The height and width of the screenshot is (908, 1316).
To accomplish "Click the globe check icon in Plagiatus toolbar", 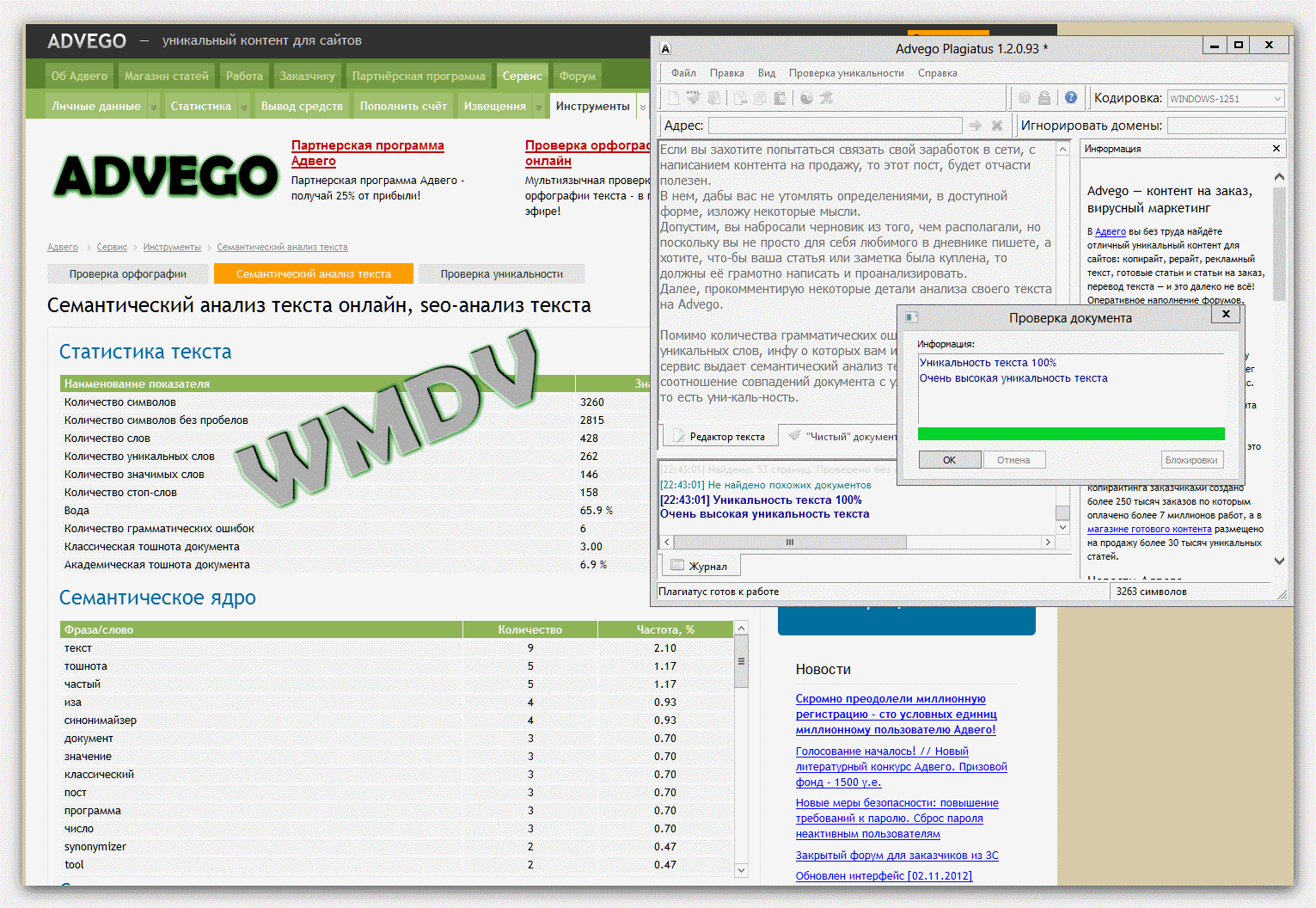I will 806,98.
